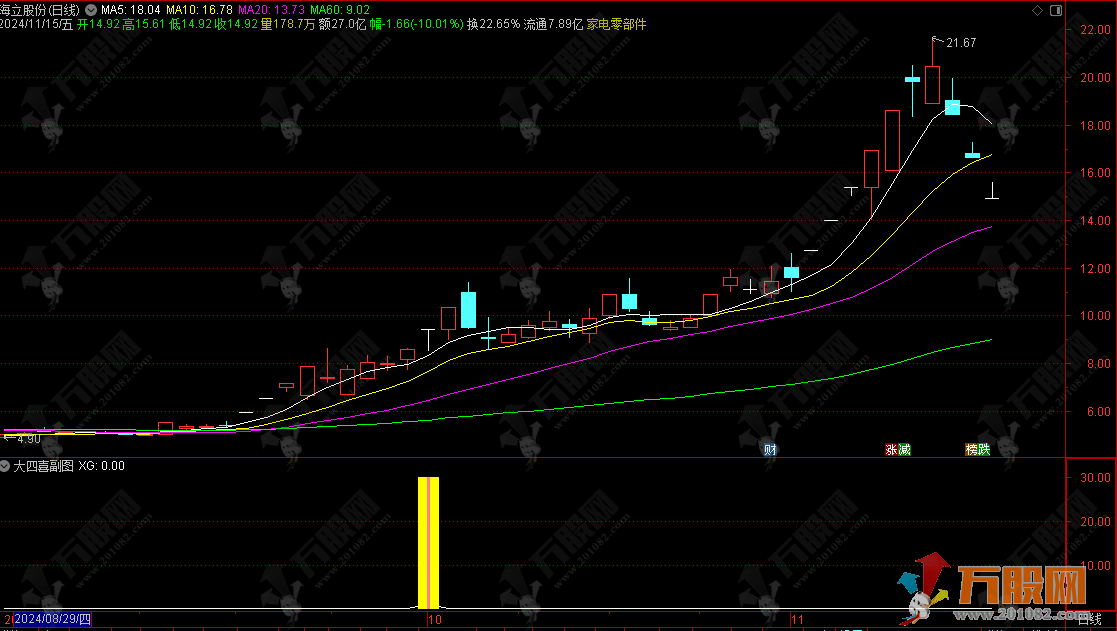Click the 14.00 price axis label
This screenshot has height=631, width=1117.
click(x=1096, y=221)
